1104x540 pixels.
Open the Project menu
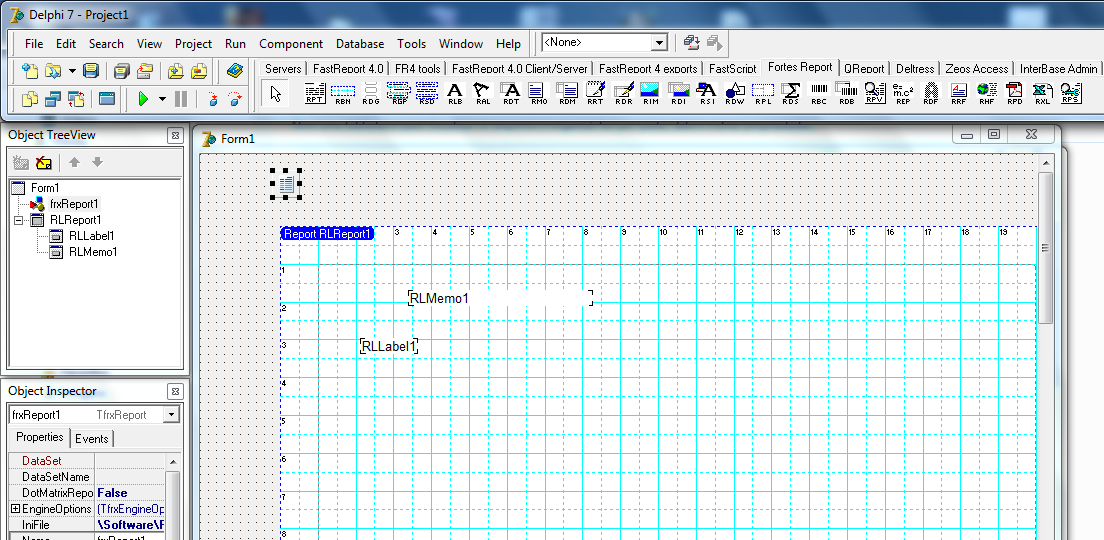click(x=194, y=44)
